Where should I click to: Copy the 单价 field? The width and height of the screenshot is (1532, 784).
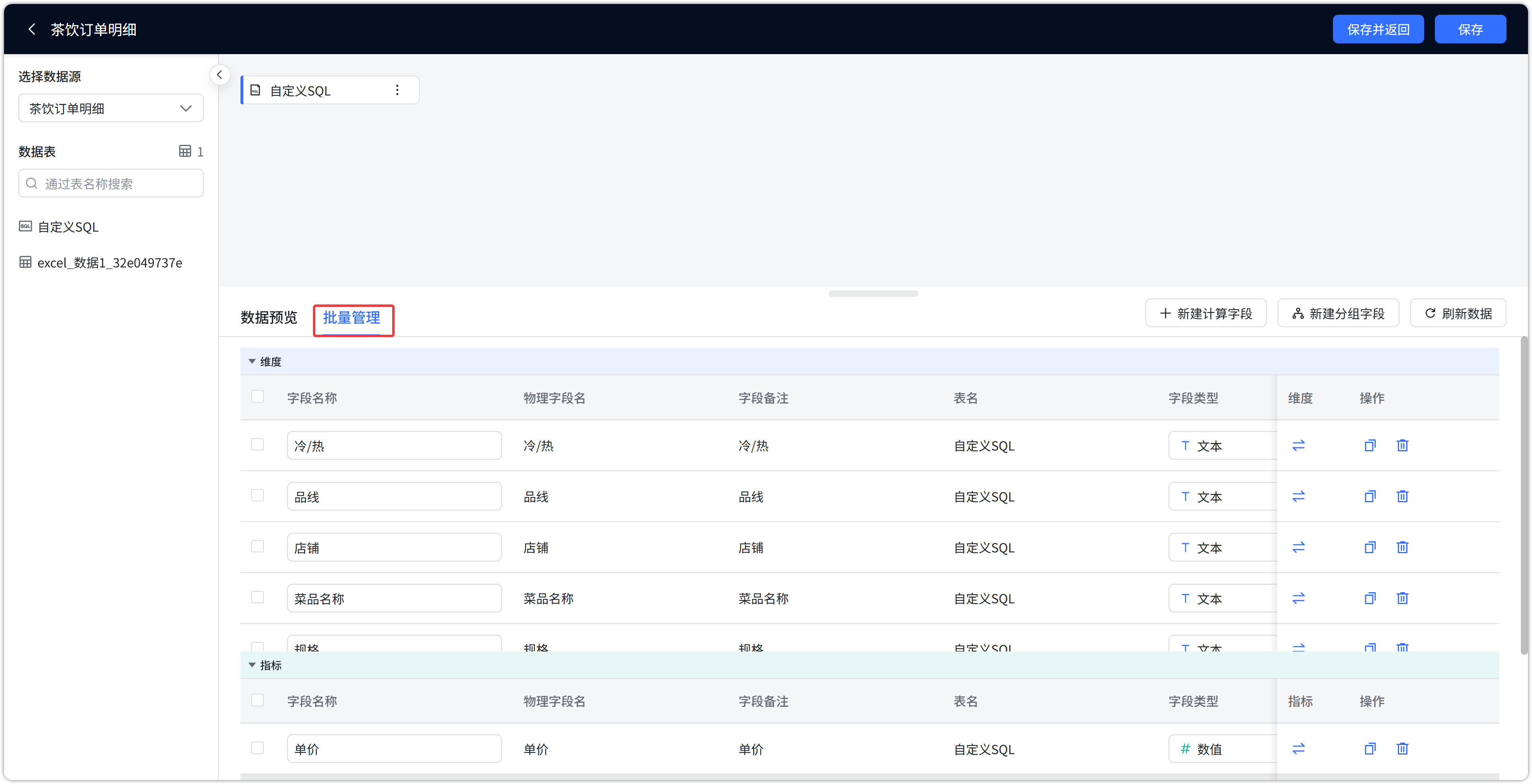click(x=1370, y=749)
